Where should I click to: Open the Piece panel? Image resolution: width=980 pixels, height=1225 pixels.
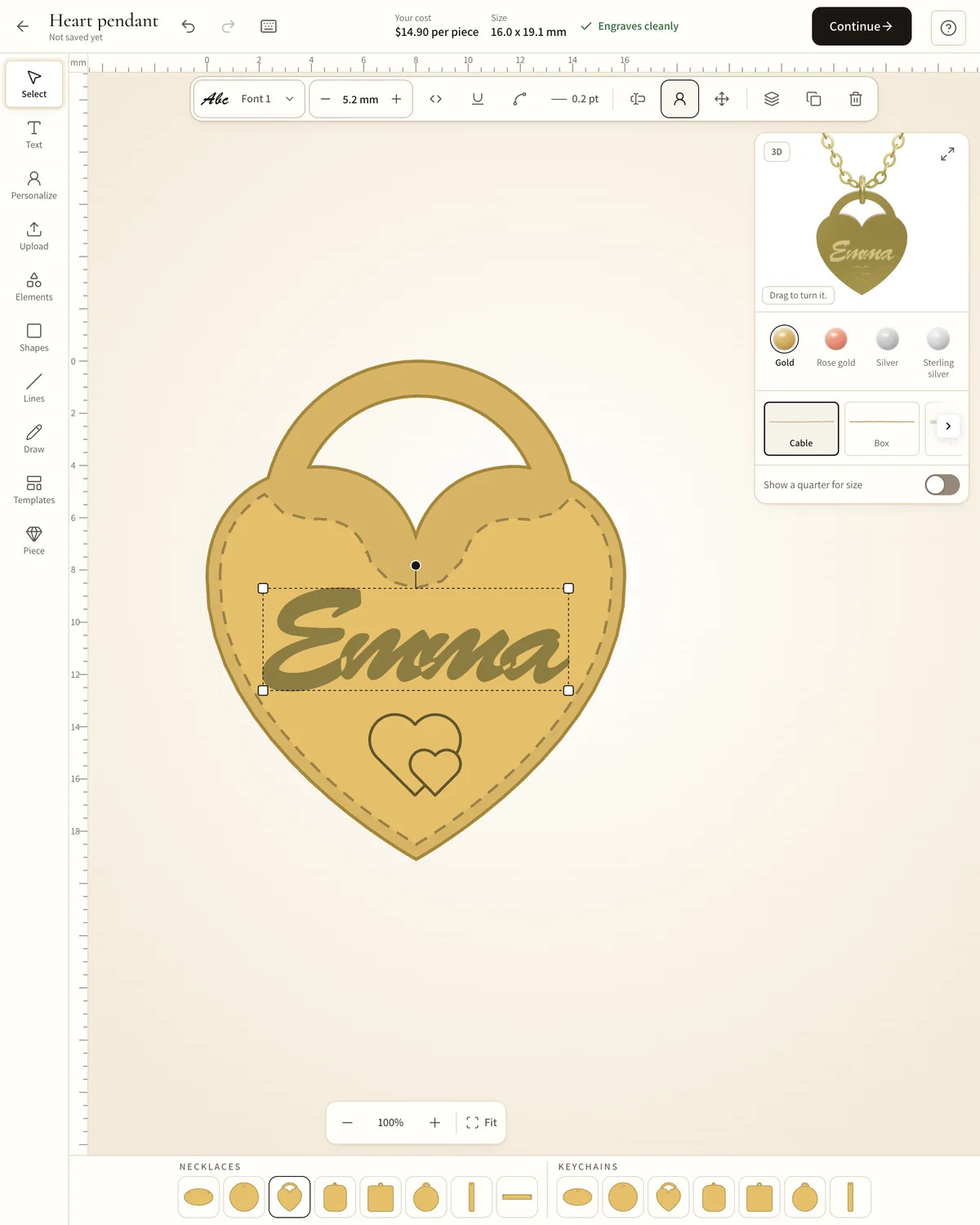(x=34, y=540)
